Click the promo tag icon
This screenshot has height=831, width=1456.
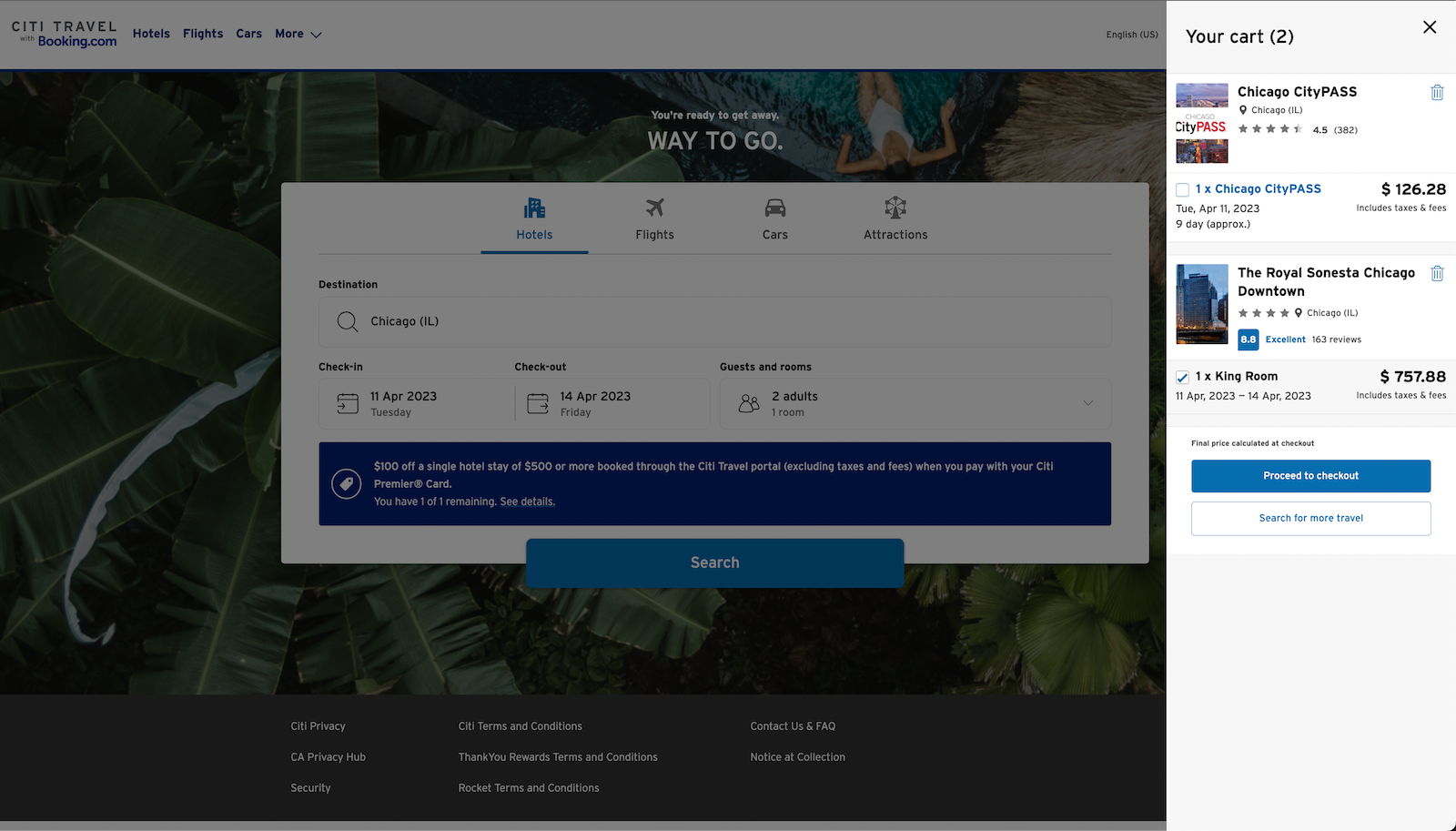346,484
